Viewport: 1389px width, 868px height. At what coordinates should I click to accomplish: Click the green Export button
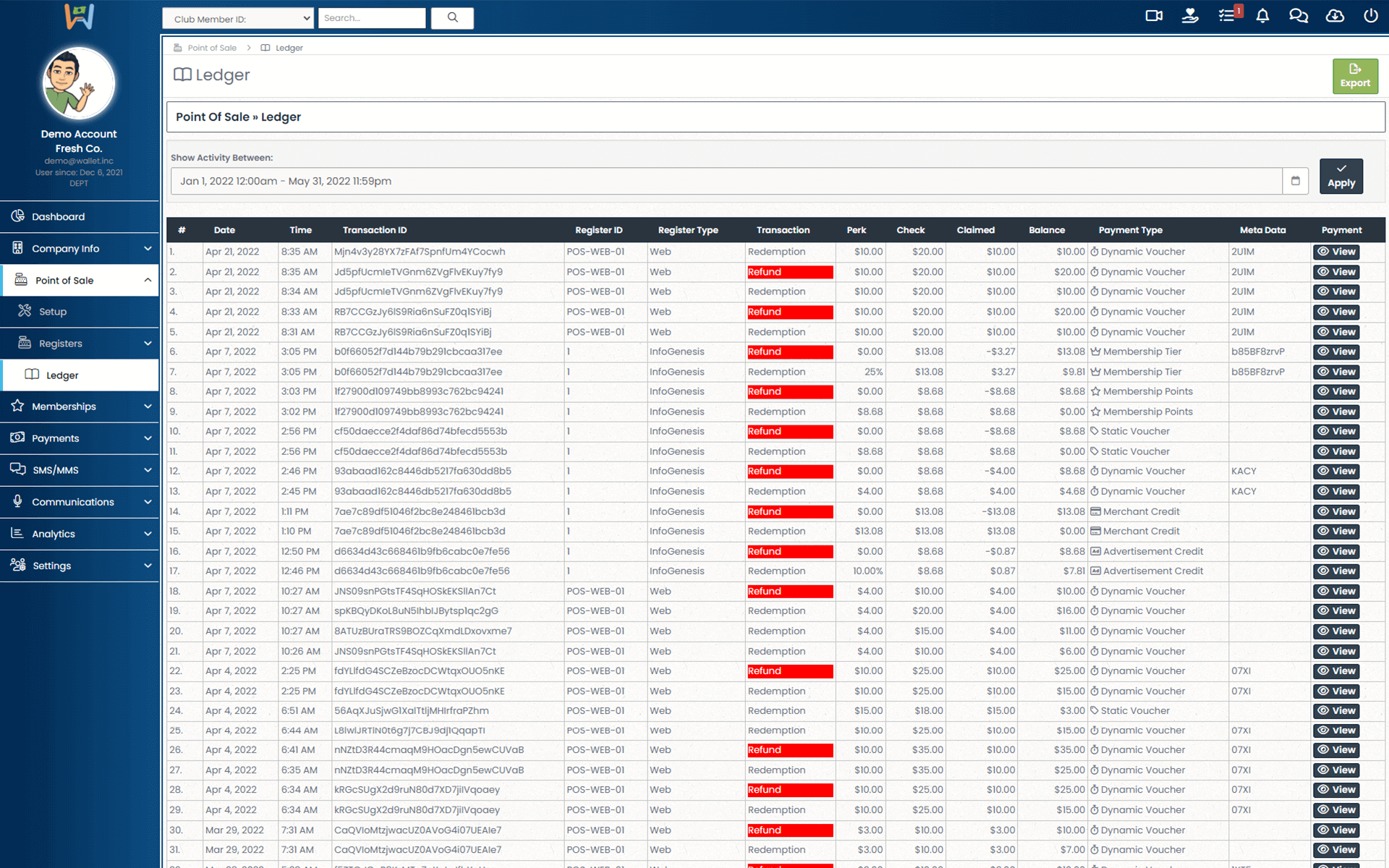pos(1355,76)
